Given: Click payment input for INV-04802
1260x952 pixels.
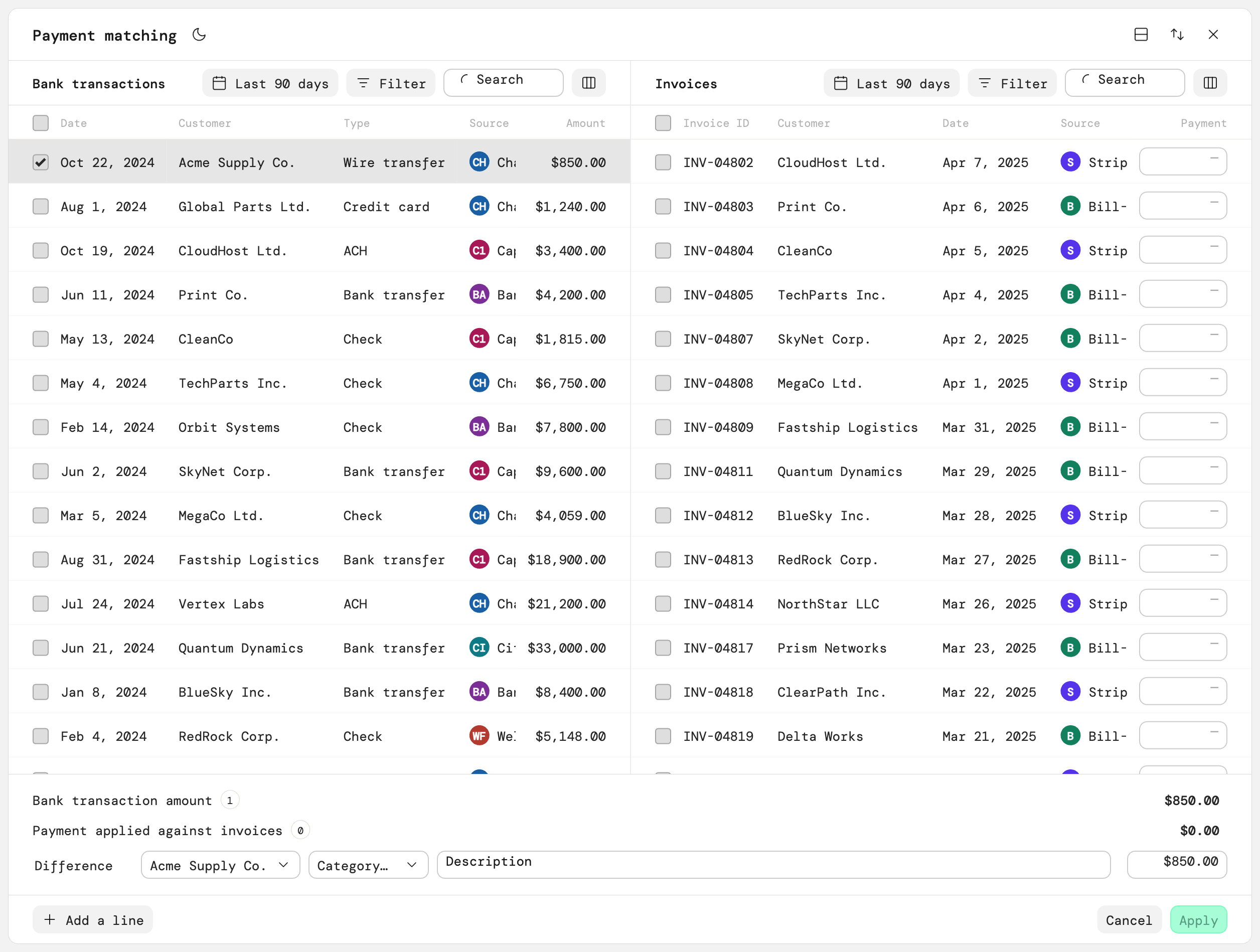Looking at the screenshot, I should (1183, 162).
